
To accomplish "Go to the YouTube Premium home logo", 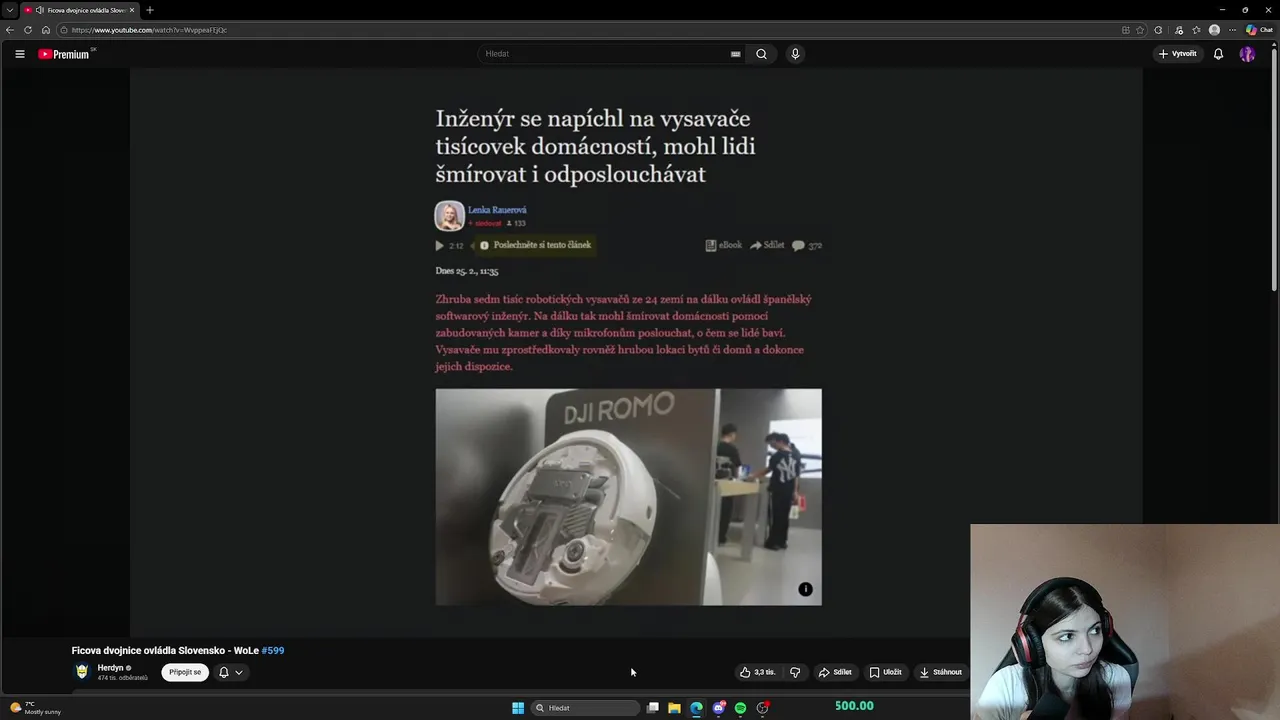I will (66, 54).
